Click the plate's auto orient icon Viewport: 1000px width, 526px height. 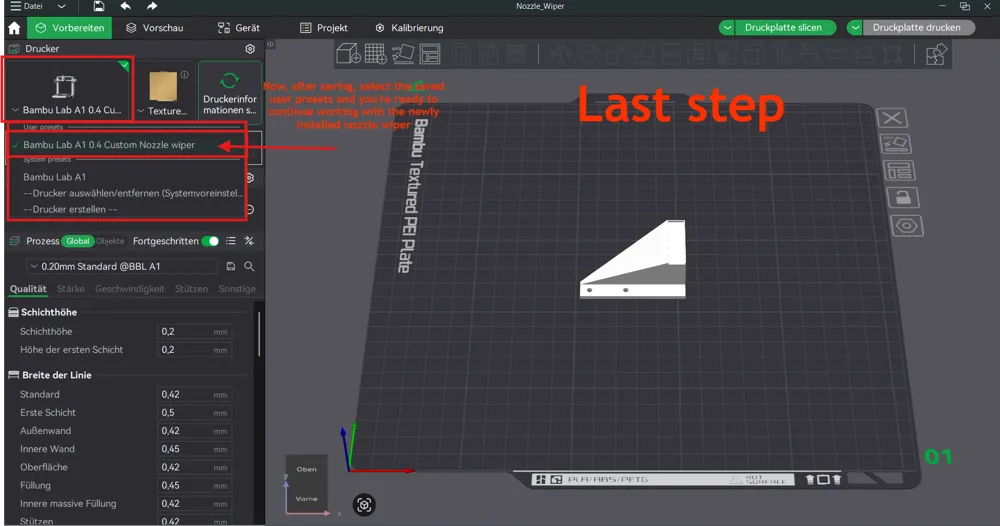tap(895, 143)
